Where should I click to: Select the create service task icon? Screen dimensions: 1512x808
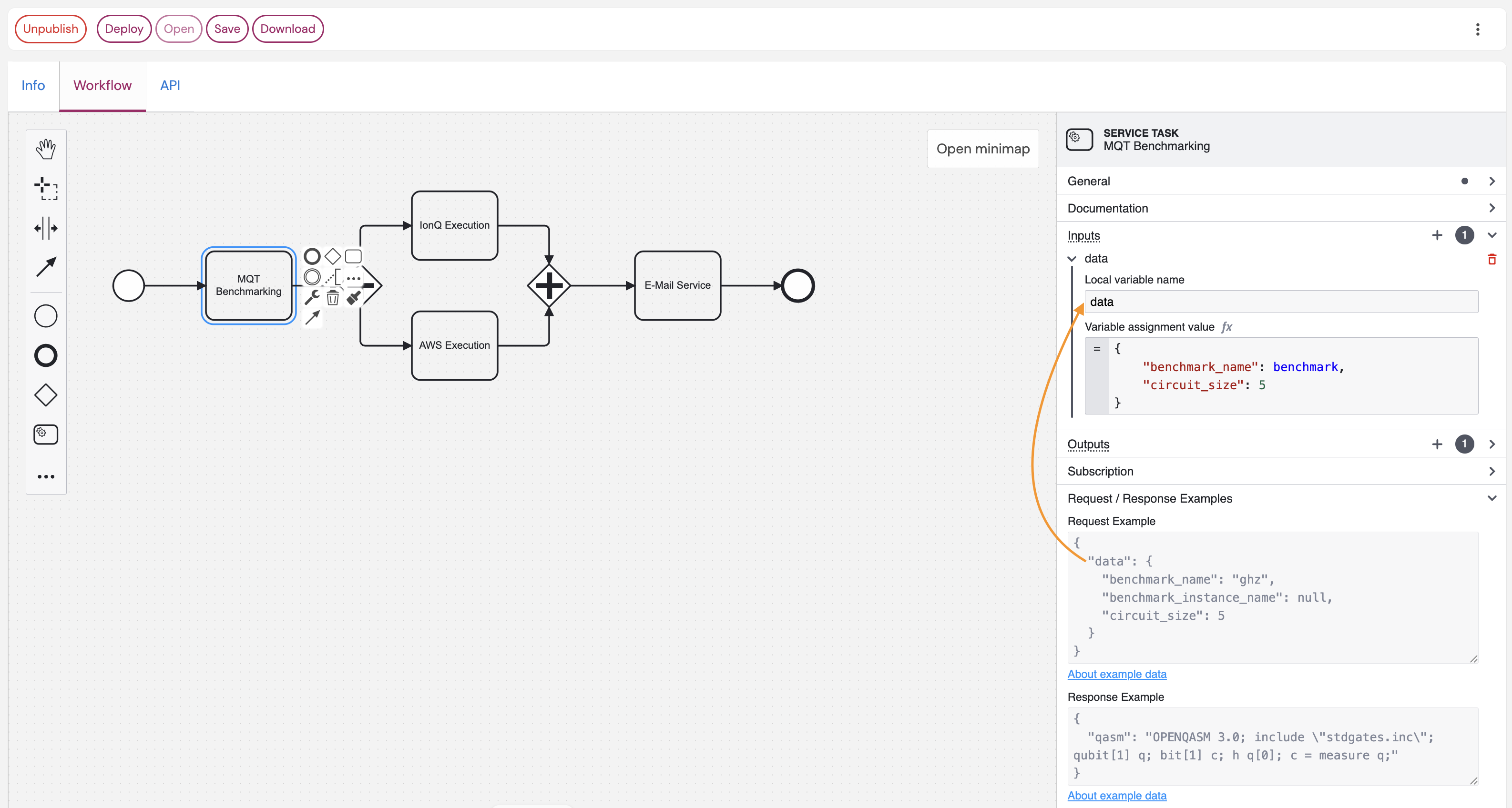(46, 434)
